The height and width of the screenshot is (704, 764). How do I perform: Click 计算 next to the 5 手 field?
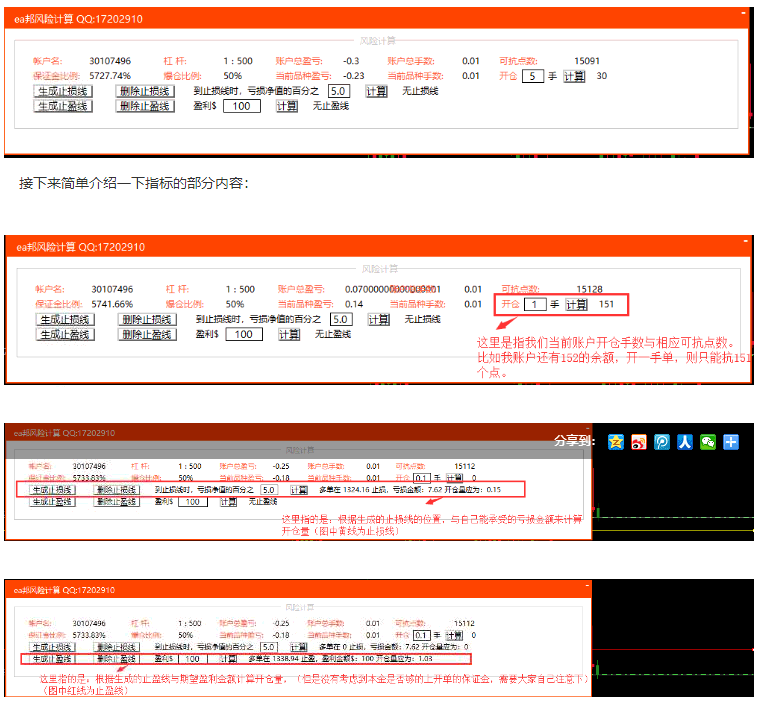pyautogui.click(x=574, y=76)
